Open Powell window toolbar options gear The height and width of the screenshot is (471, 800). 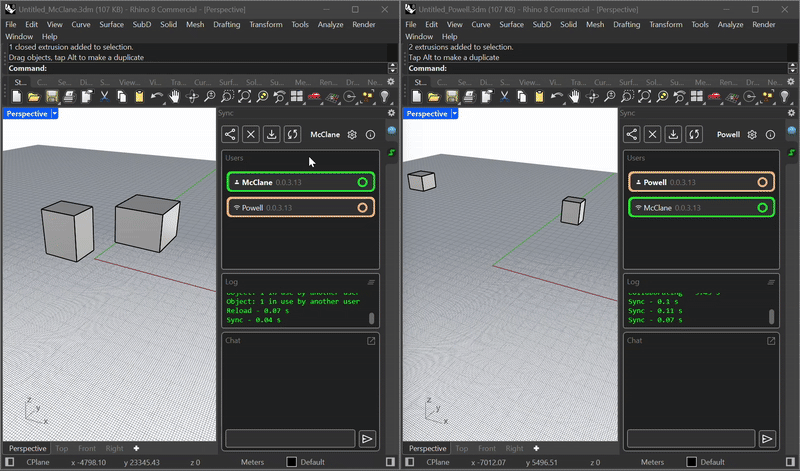tap(791, 82)
